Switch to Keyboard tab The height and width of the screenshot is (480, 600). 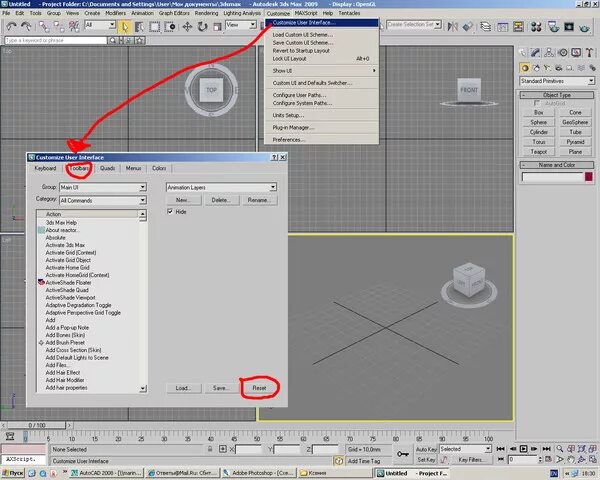(45, 168)
